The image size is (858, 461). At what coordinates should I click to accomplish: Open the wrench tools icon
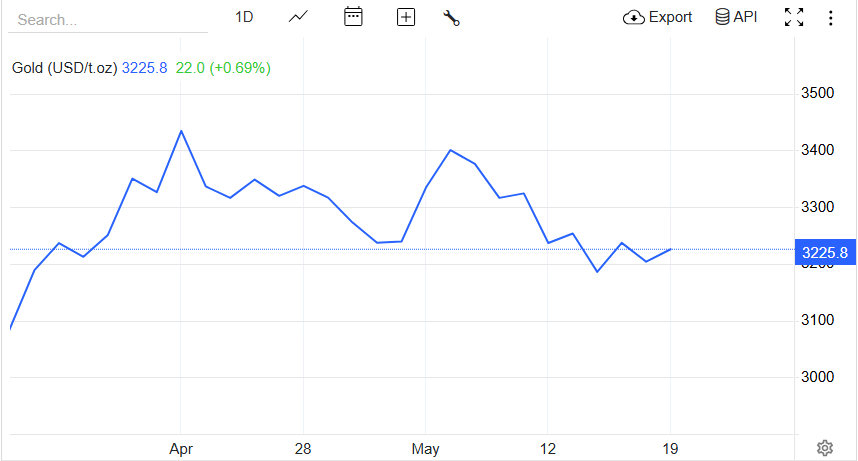coord(451,18)
